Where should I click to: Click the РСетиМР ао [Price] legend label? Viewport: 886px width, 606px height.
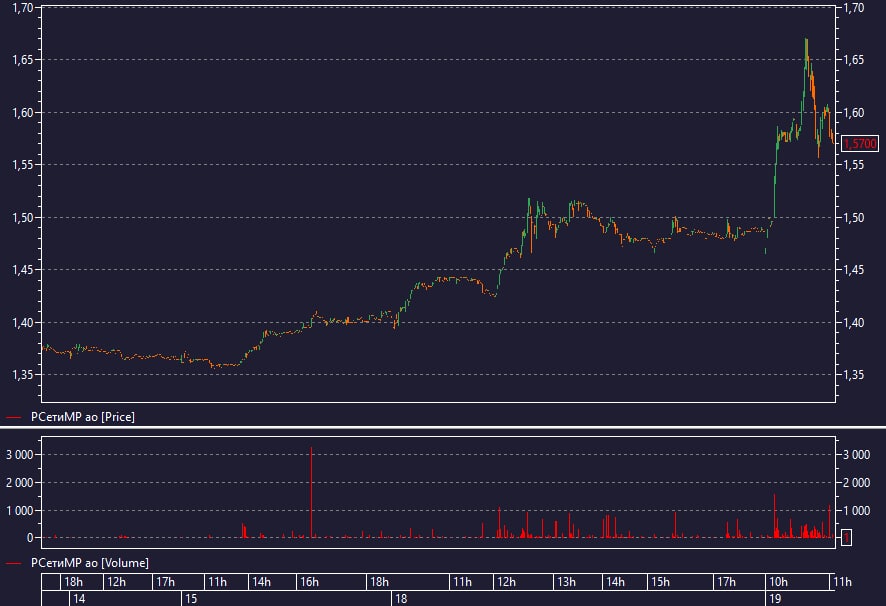[82, 417]
